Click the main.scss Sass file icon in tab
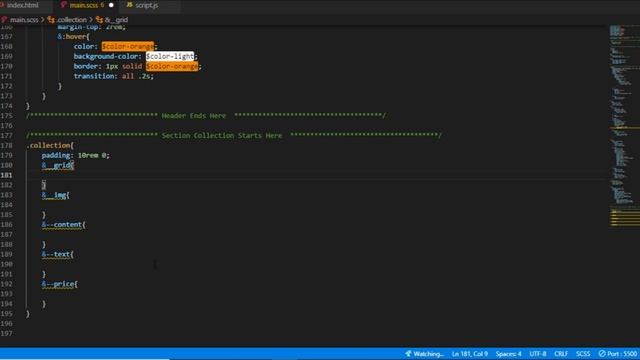The height and width of the screenshot is (360, 640). tap(64, 5)
